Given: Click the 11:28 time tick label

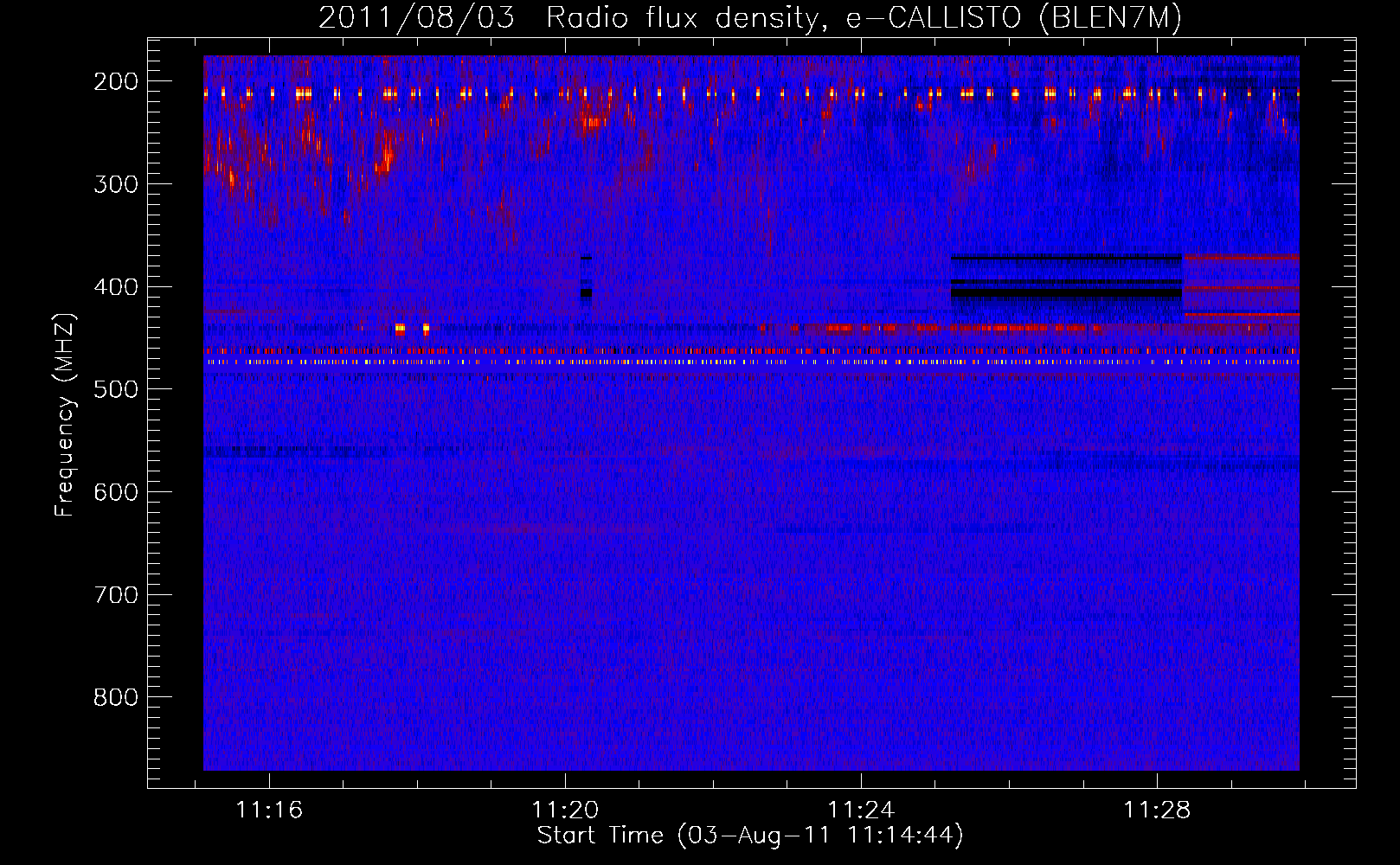Looking at the screenshot, I should click(1157, 810).
